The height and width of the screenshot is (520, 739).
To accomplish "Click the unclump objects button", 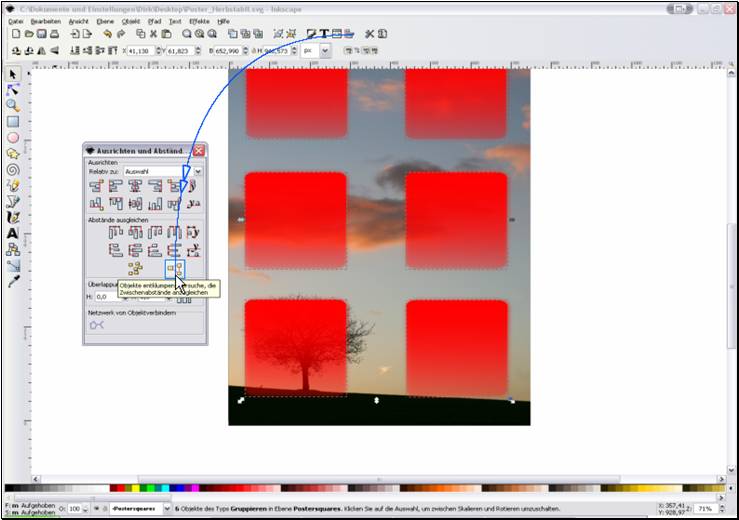I will [176, 268].
